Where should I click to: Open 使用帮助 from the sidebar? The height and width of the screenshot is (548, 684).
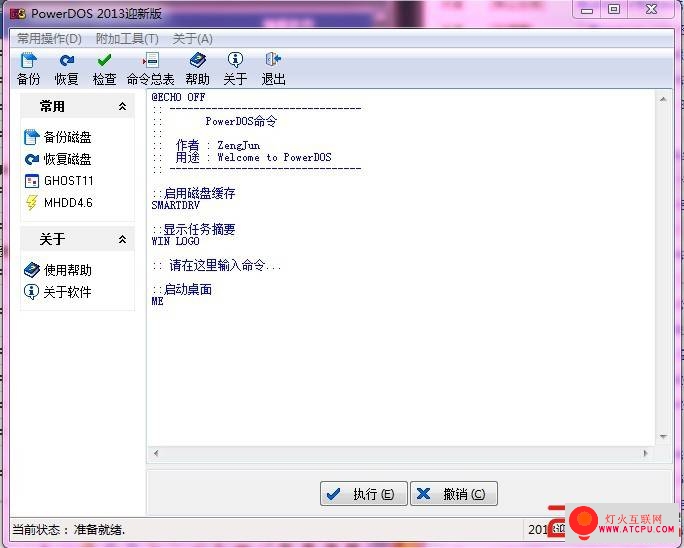click(68, 270)
